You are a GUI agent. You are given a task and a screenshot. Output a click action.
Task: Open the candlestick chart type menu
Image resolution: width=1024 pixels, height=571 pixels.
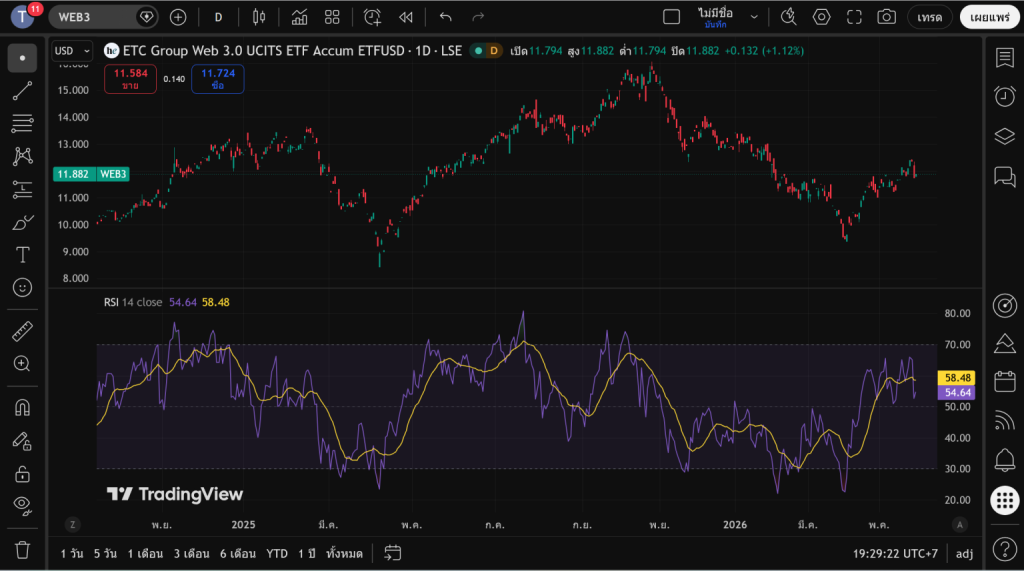click(x=259, y=17)
